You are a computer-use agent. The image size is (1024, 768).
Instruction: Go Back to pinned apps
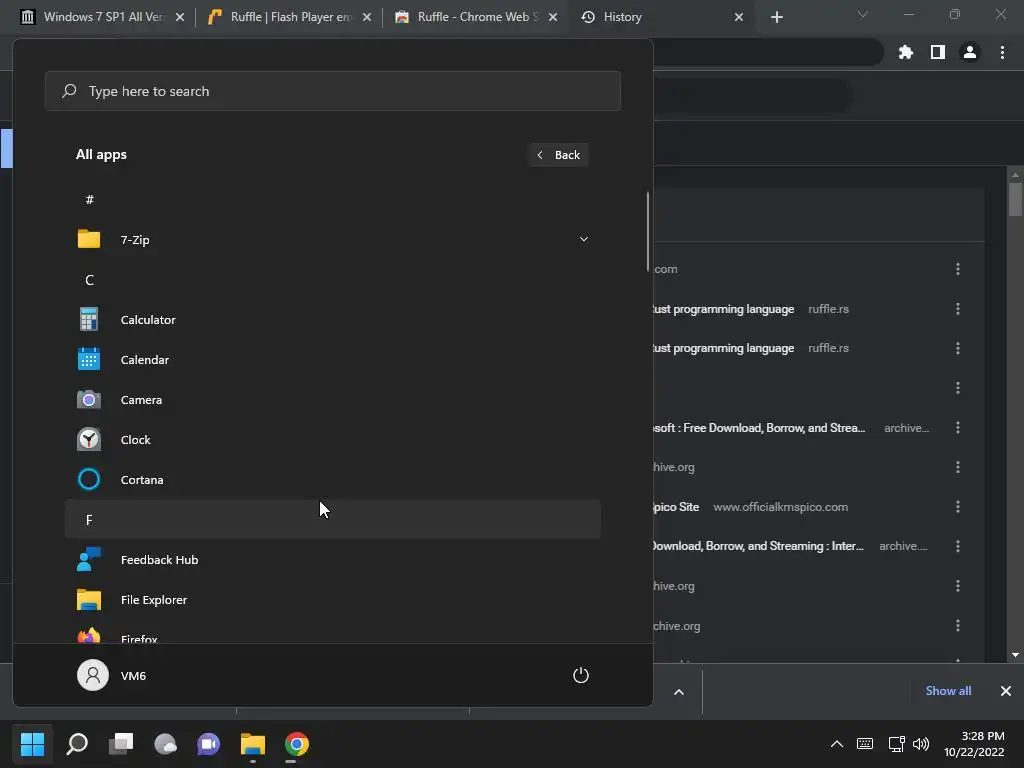[558, 155]
